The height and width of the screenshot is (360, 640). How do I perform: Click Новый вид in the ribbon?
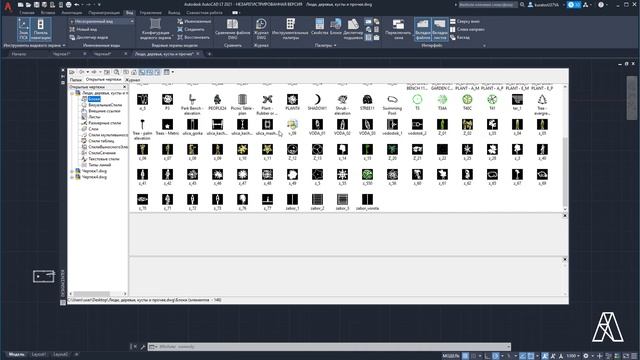point(83,29)
